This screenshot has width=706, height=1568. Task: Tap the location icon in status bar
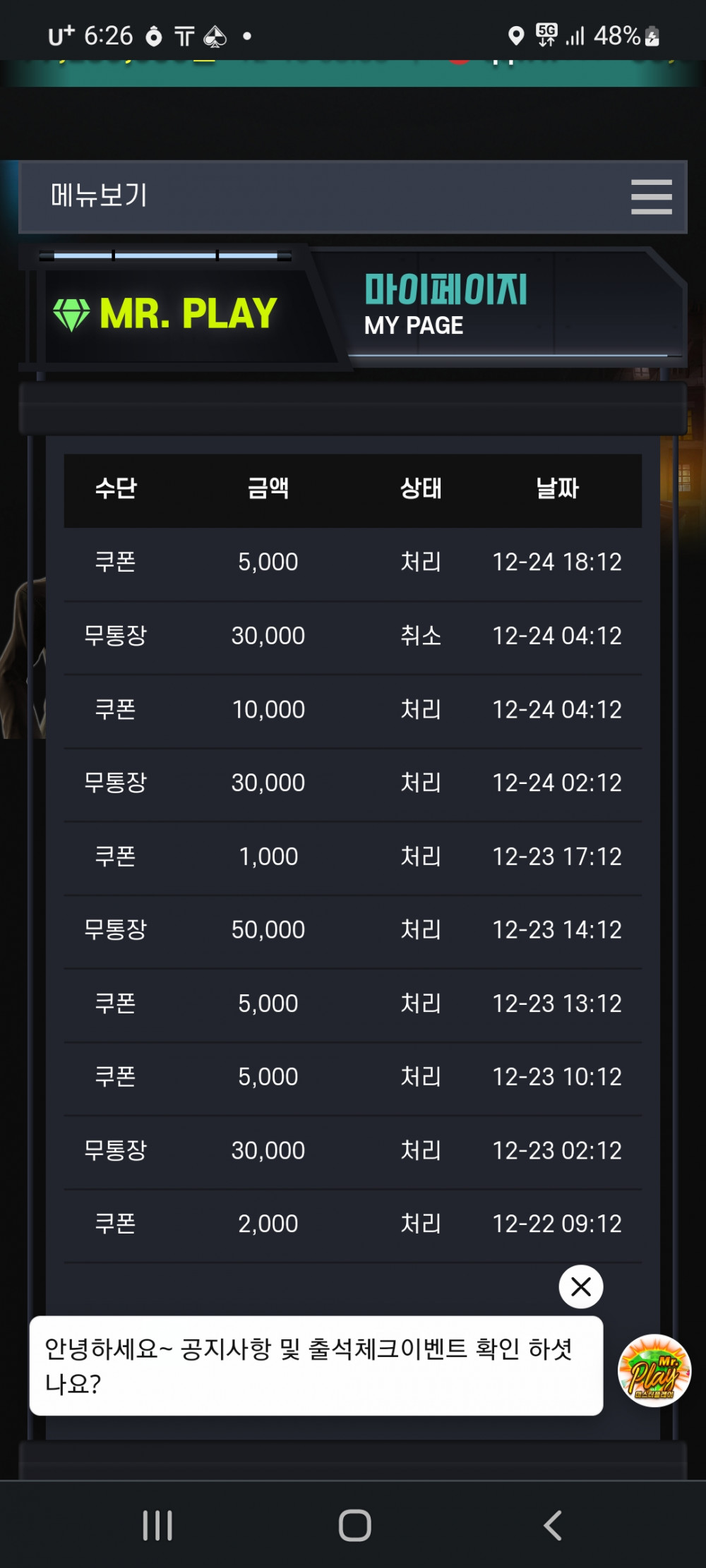pyautogui.click(x=516, y=35)
